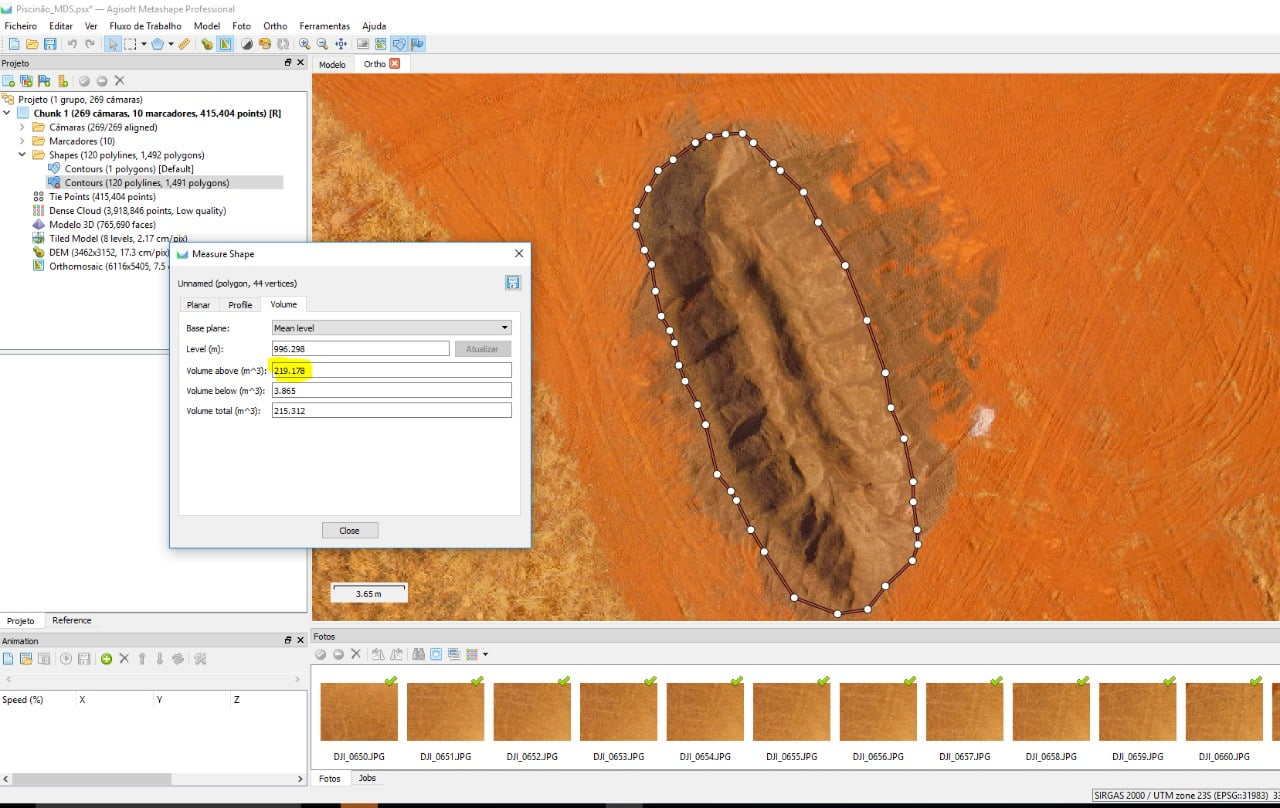Click the Level (m) input field
Image resolution: width=1280 pixels, height=808 pixels.
point(360,349)
